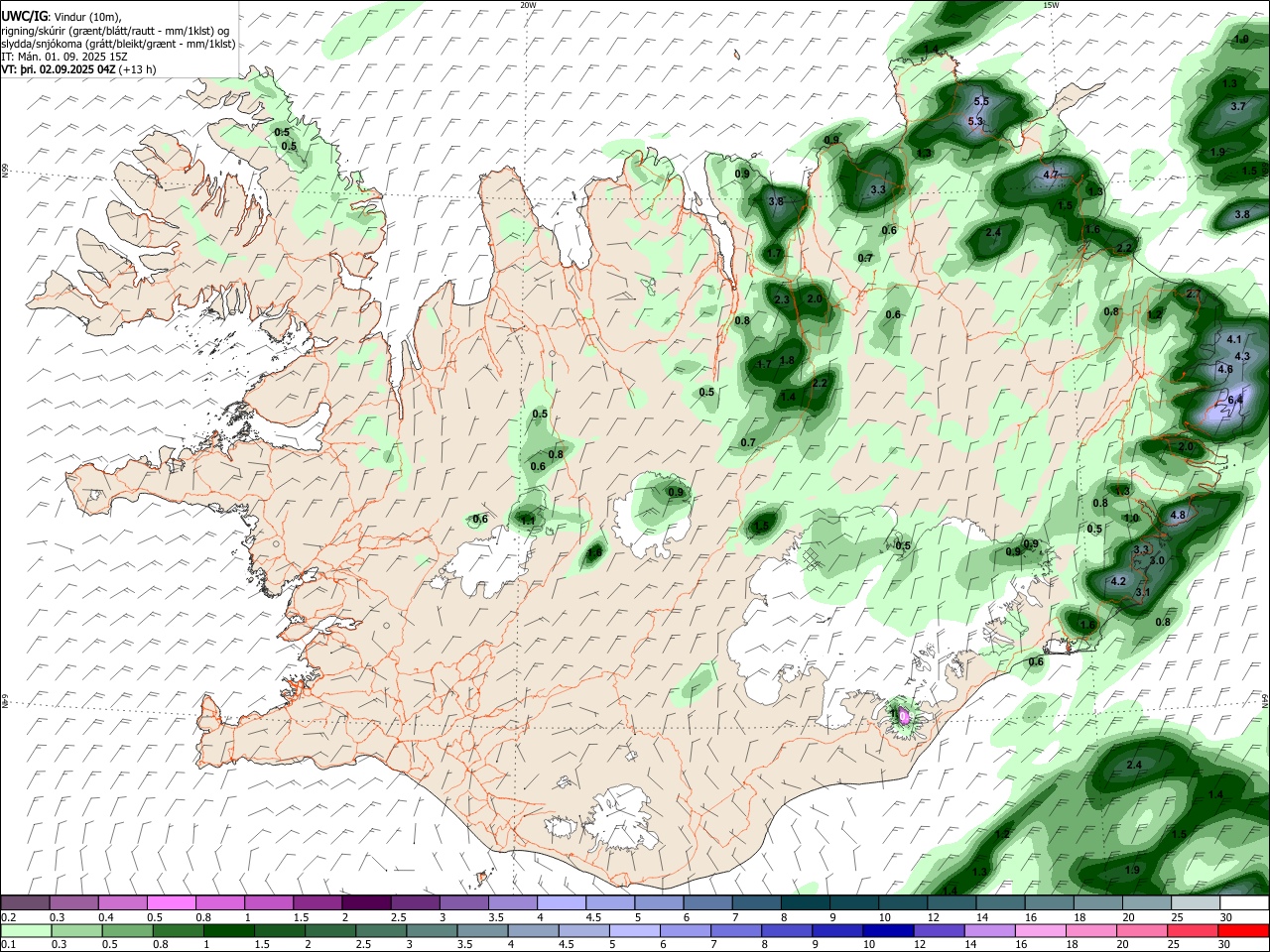Click the 4.7 precipitation value on the map
This screenshot has height=952, width=1270.
point(1053,175)
